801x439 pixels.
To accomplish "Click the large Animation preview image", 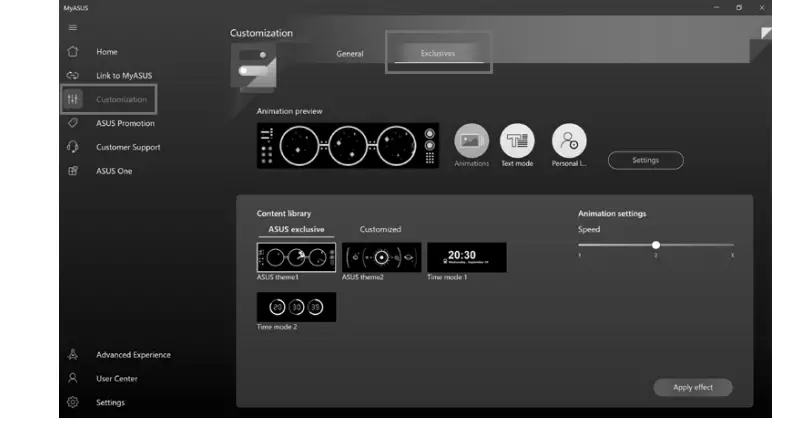I will [347, 146].
